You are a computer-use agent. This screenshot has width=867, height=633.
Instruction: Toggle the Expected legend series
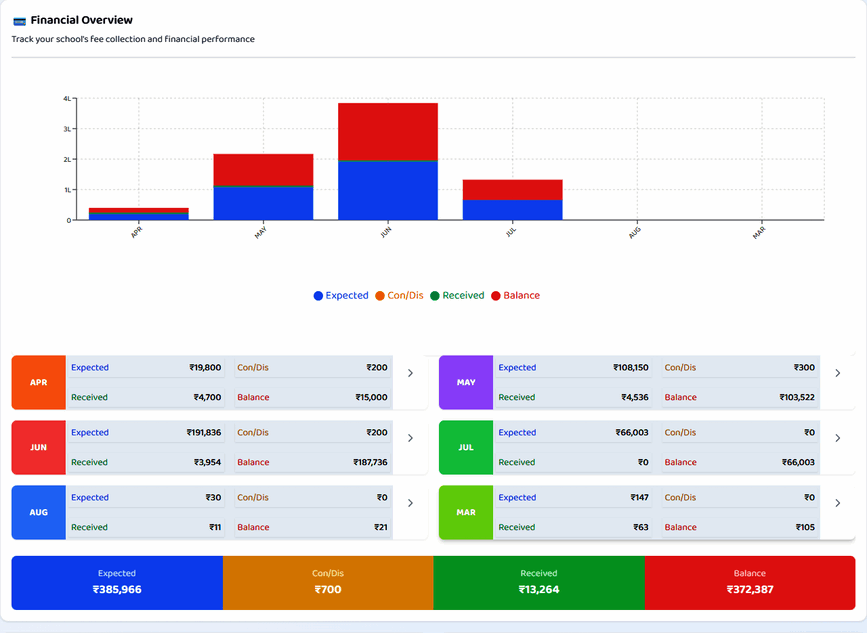(341, 296)
